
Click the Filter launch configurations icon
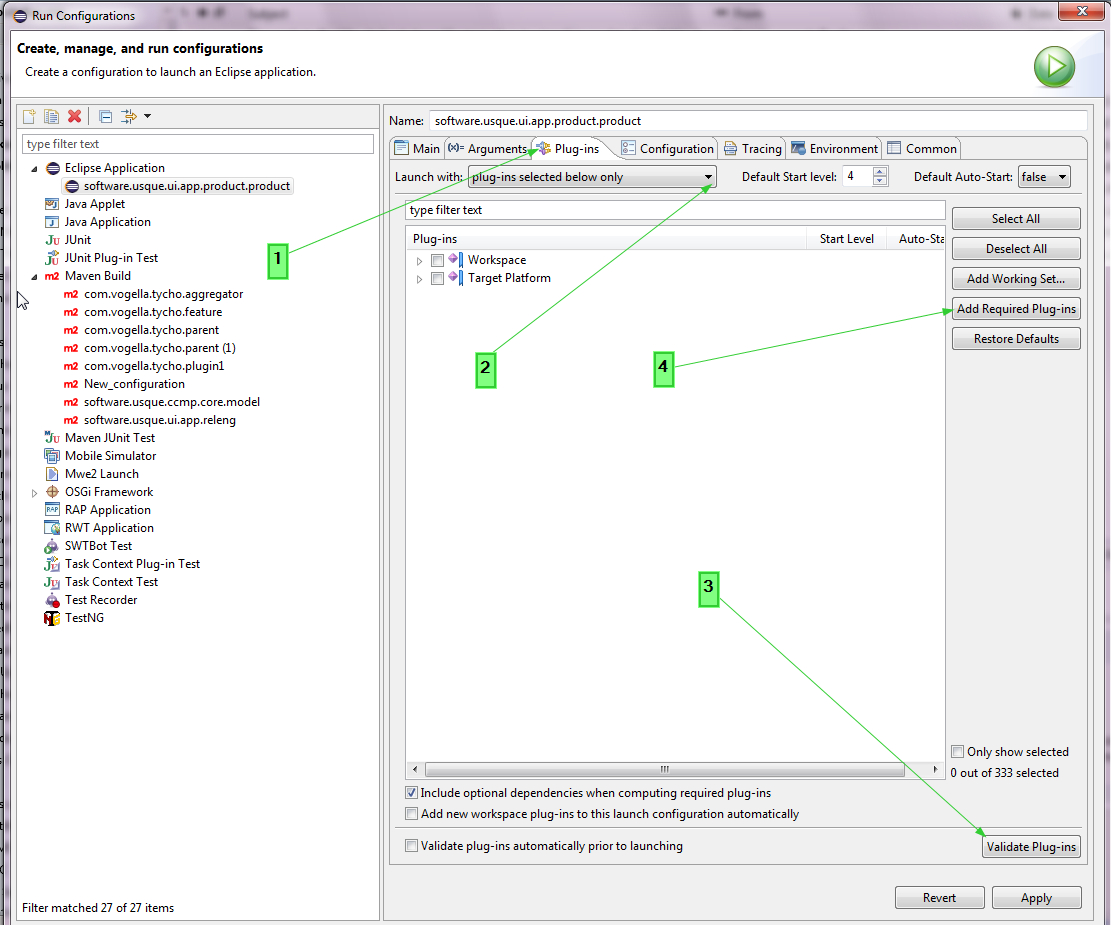click(128, 116)
